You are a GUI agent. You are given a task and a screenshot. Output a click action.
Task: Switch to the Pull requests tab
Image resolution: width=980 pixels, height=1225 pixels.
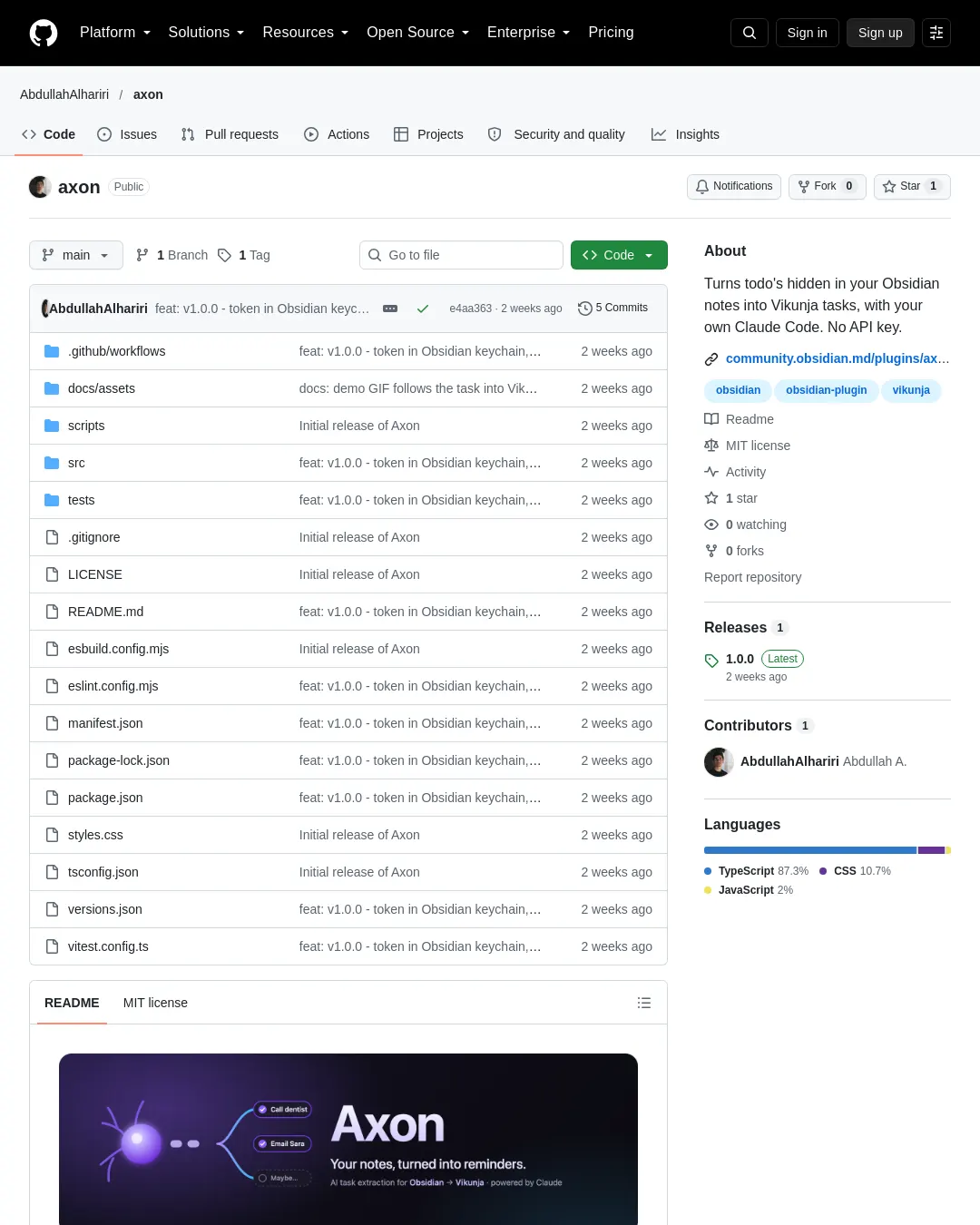pos(230,134)
